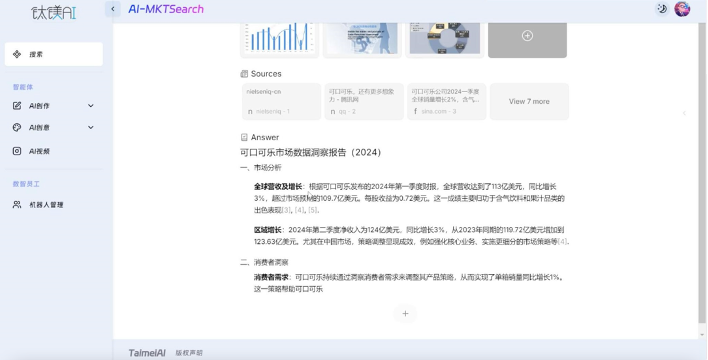708x360 pixels.
Task: Click the 钛镁AI logo
Action: coord(54,13)
